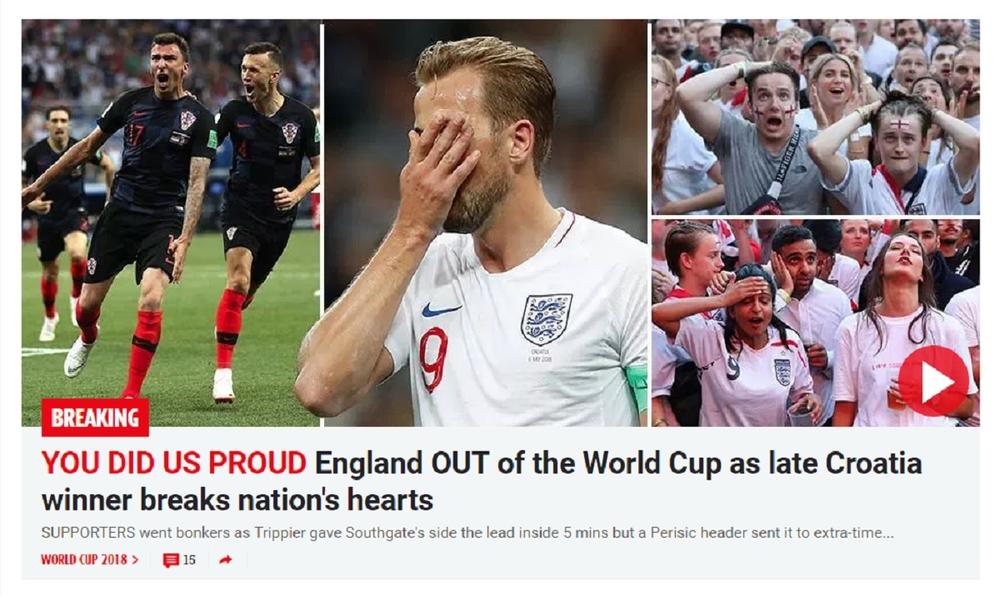Click the red YOU DID US PROUD text
1000x596 pixels.
point(174,463)
